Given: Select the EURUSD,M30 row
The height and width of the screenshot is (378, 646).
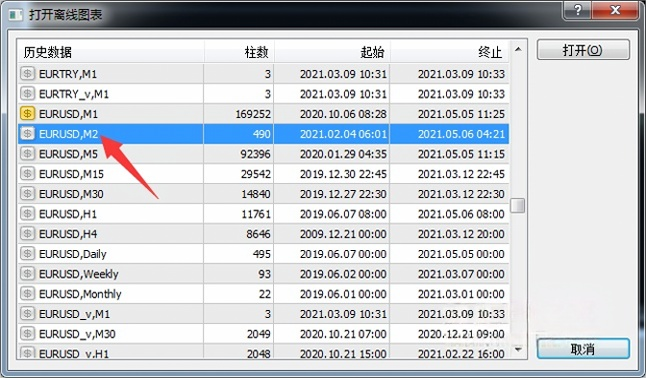Looking at the screenshot, I should click(264, 194).
